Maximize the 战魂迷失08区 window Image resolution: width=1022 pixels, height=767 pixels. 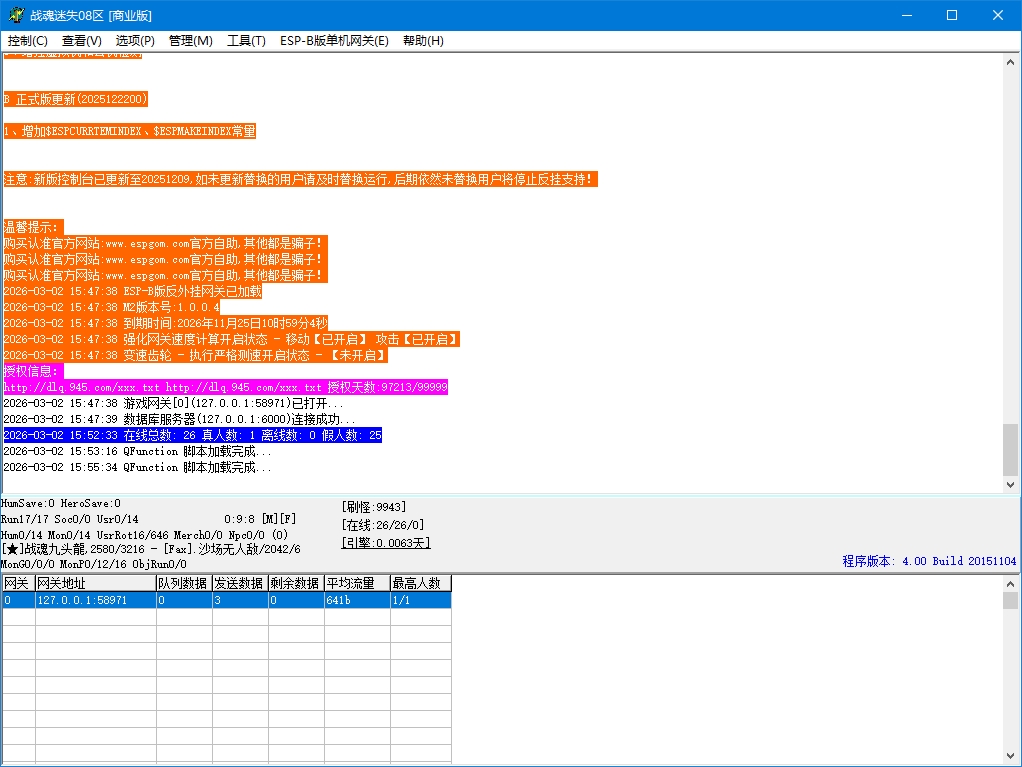[952, 15]
